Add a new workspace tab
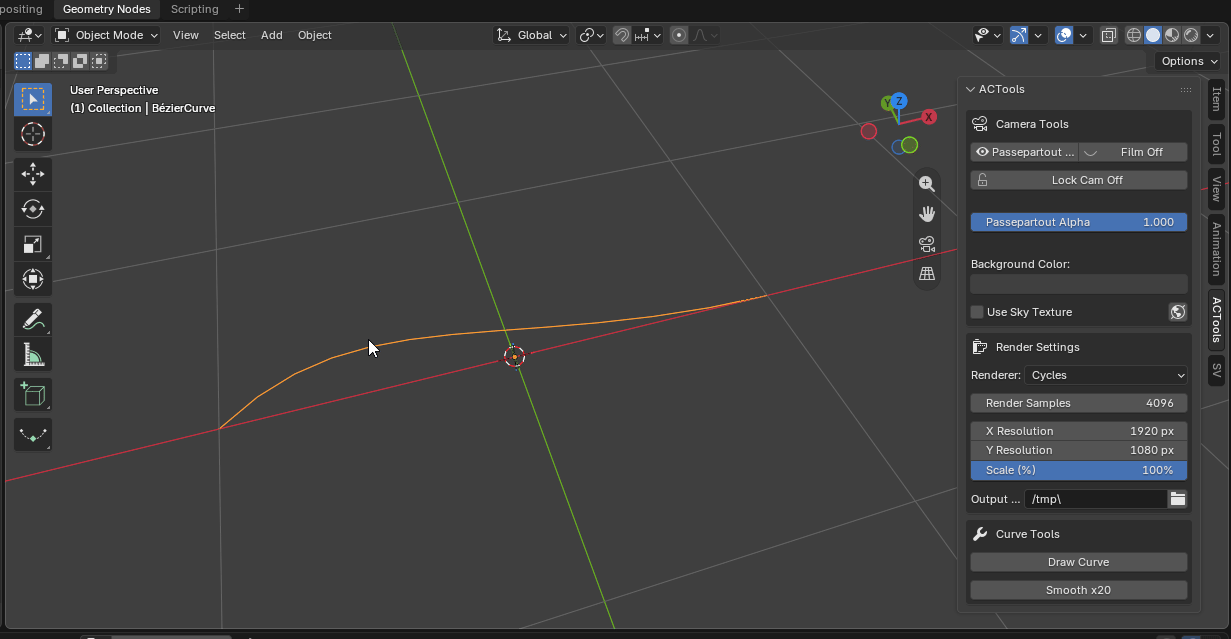Viewport: 1231px width, 639px height. coord(239,9)
